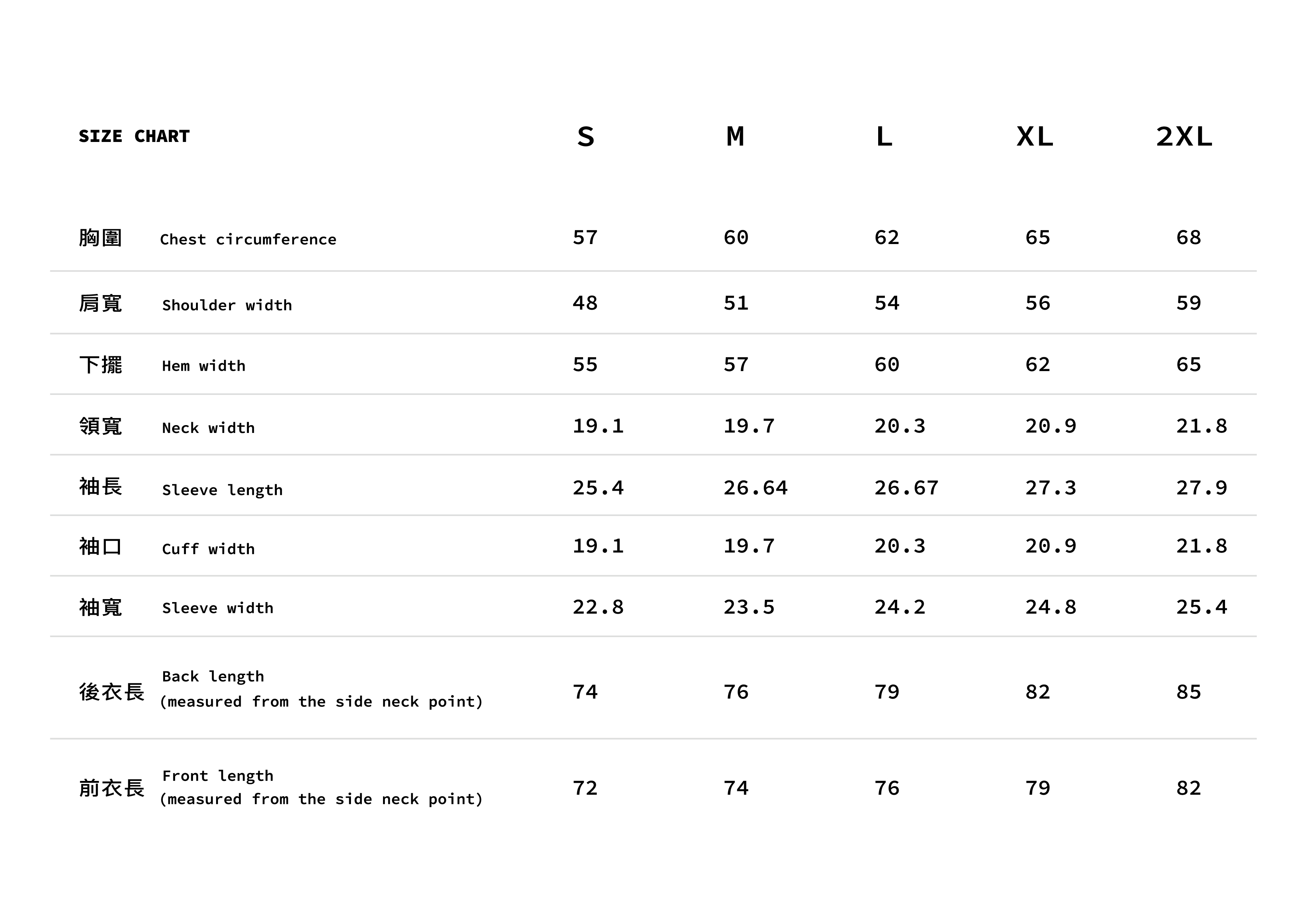Click the 胸圍 Chinese chest label

(x=100, y=238)
